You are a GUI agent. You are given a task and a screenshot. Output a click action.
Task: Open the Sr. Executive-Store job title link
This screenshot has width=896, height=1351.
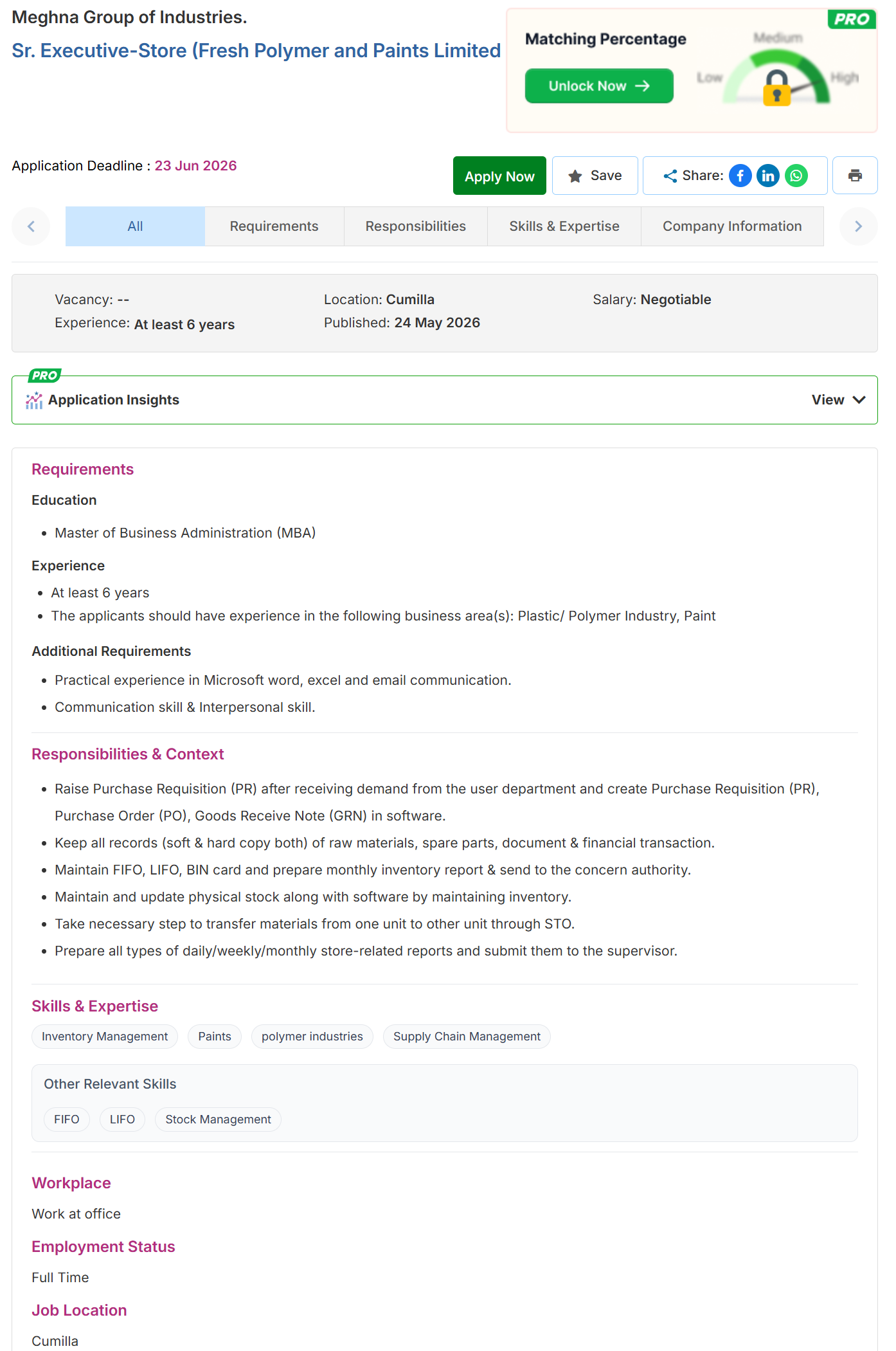[x=256, y=50]
